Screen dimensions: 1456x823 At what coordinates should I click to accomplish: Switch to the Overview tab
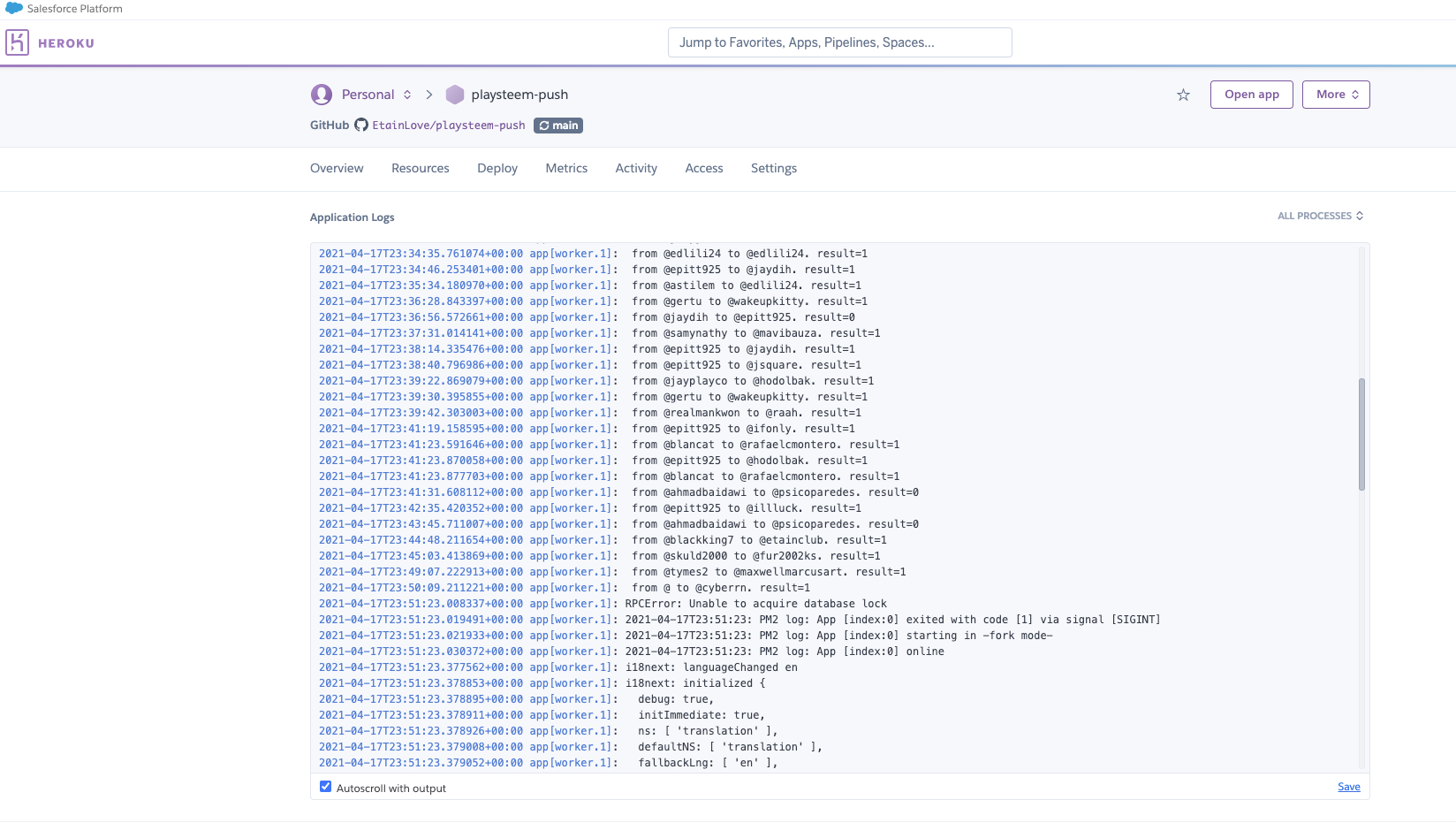coord(337,168)
